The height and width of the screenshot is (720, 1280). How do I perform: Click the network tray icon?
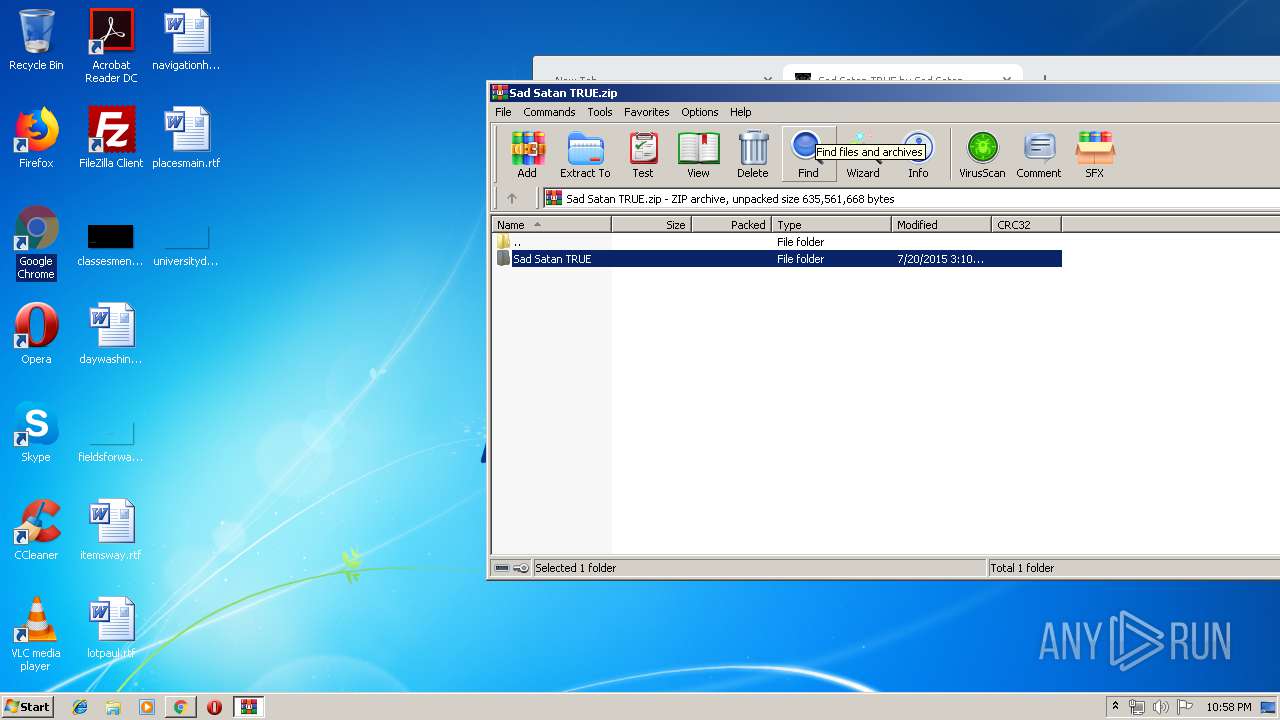(x=1137, y=707)
